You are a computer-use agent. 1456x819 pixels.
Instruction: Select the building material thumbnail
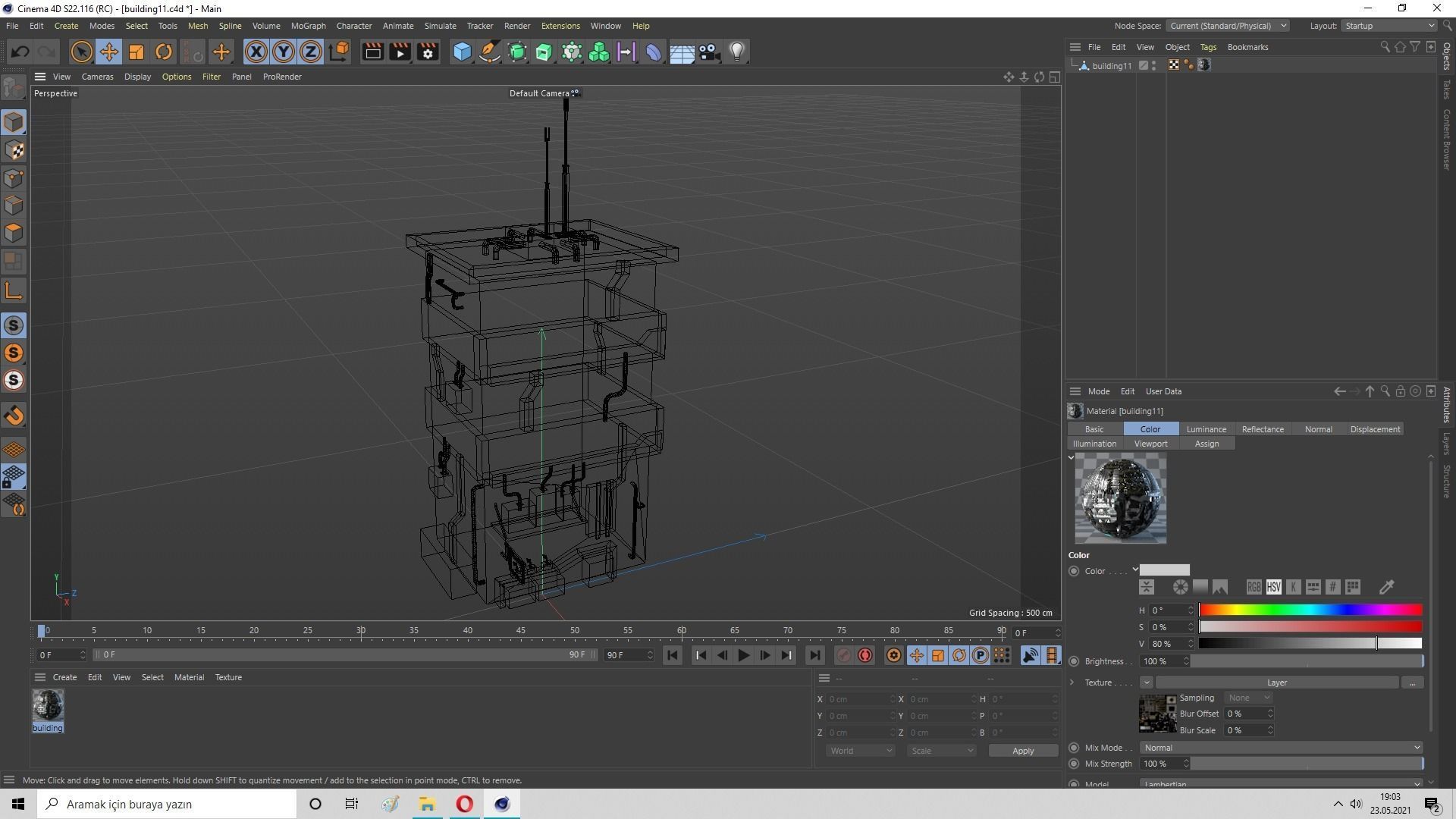point(48,705)
